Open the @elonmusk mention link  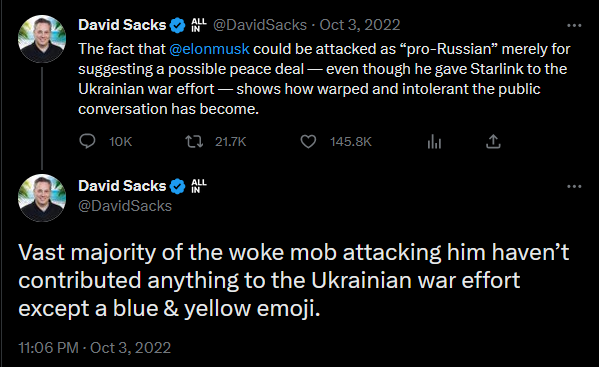(209, 49)
